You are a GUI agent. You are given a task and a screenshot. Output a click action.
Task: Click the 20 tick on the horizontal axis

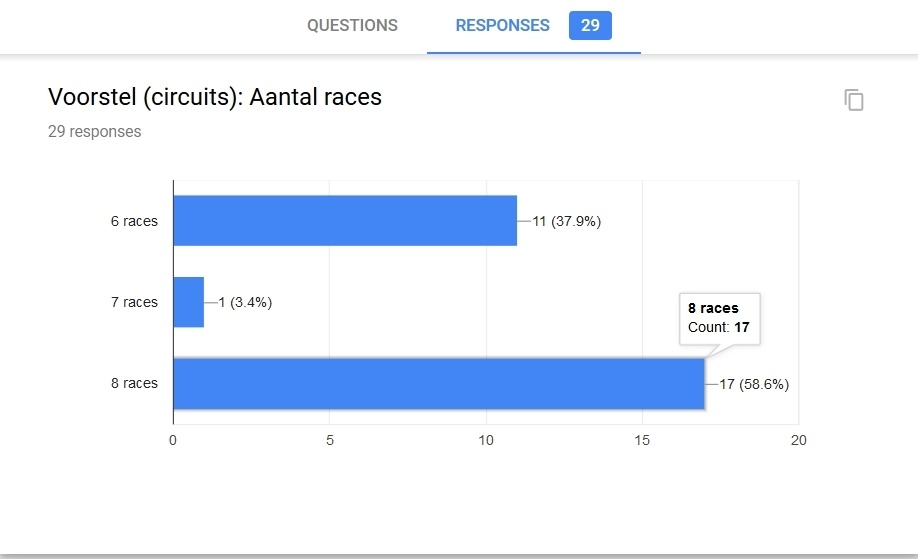pos(798,440)
